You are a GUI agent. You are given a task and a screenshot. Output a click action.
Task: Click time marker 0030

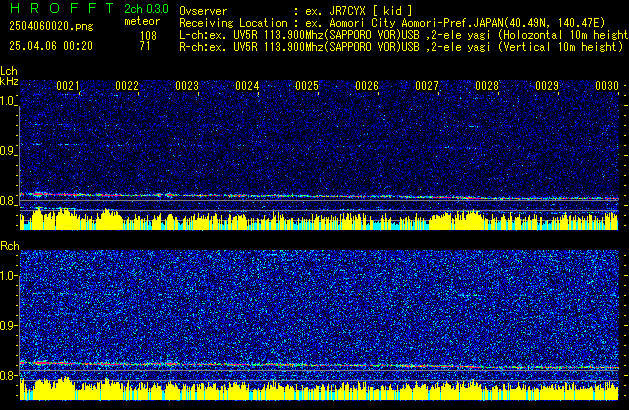click(x=607, y=86)
